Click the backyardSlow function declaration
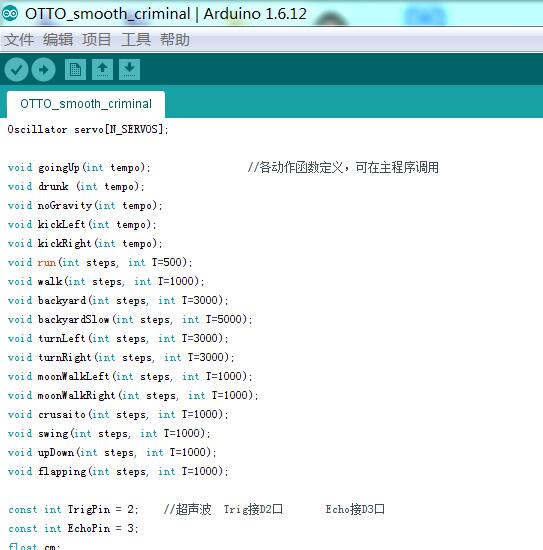 click(130, 320)
